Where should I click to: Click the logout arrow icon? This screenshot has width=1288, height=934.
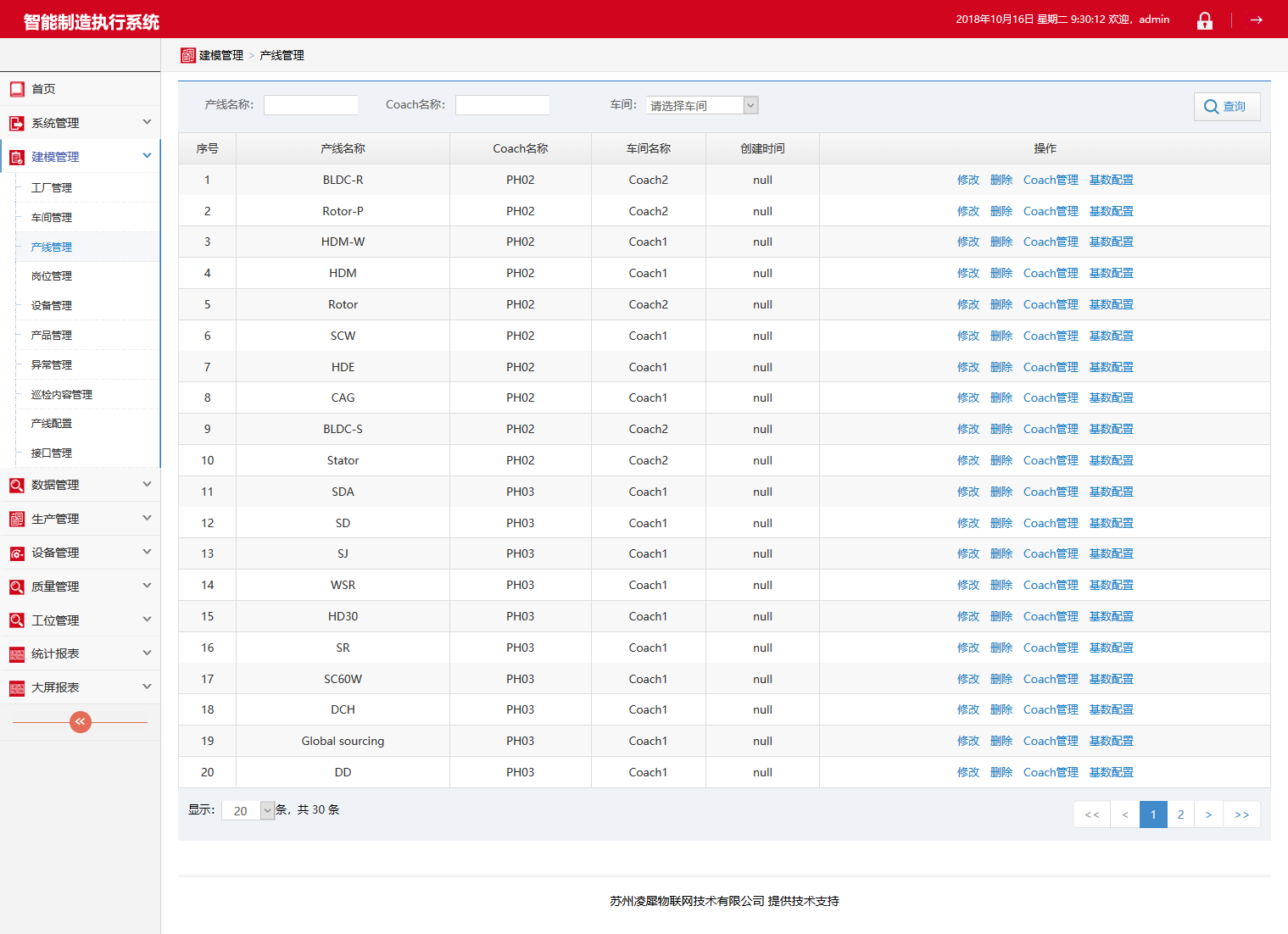coord(1257,20)
